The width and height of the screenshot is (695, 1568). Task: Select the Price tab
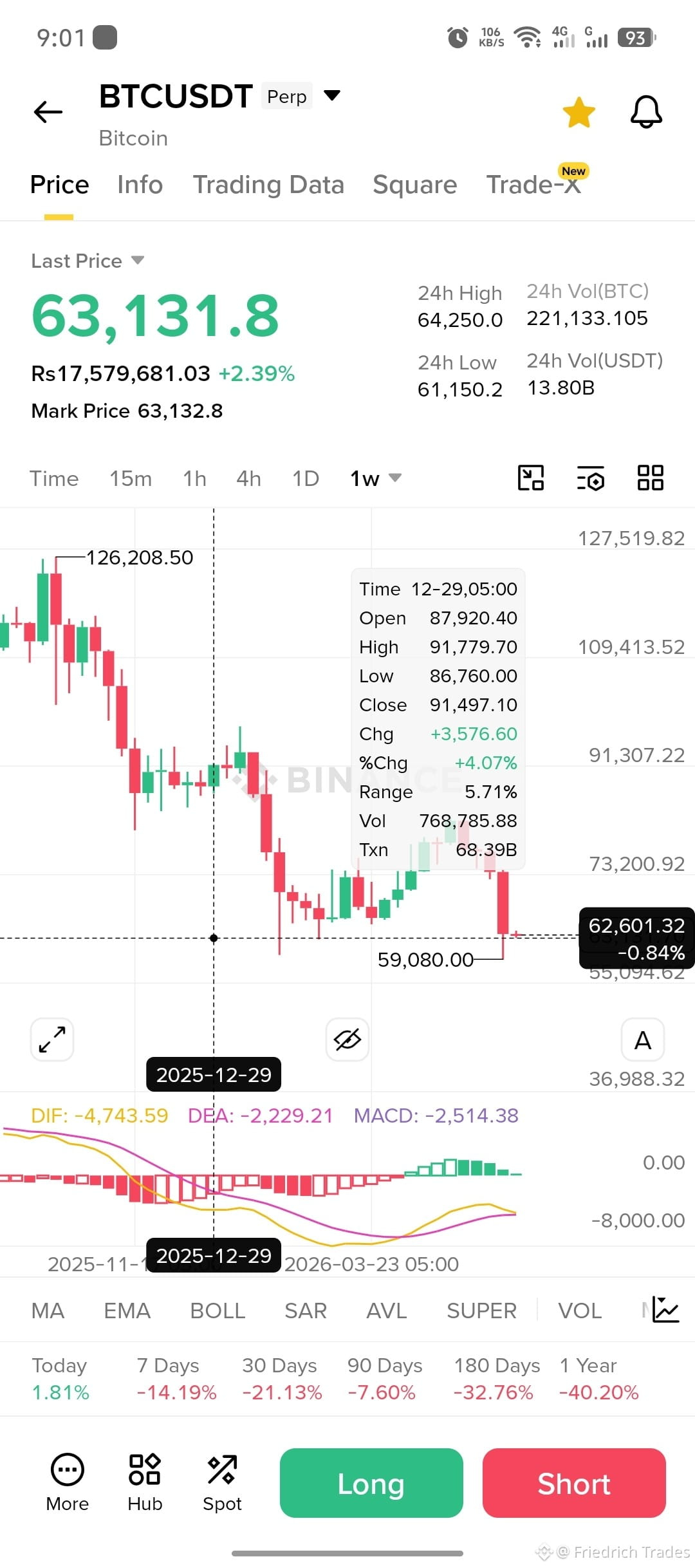[59, 185]
